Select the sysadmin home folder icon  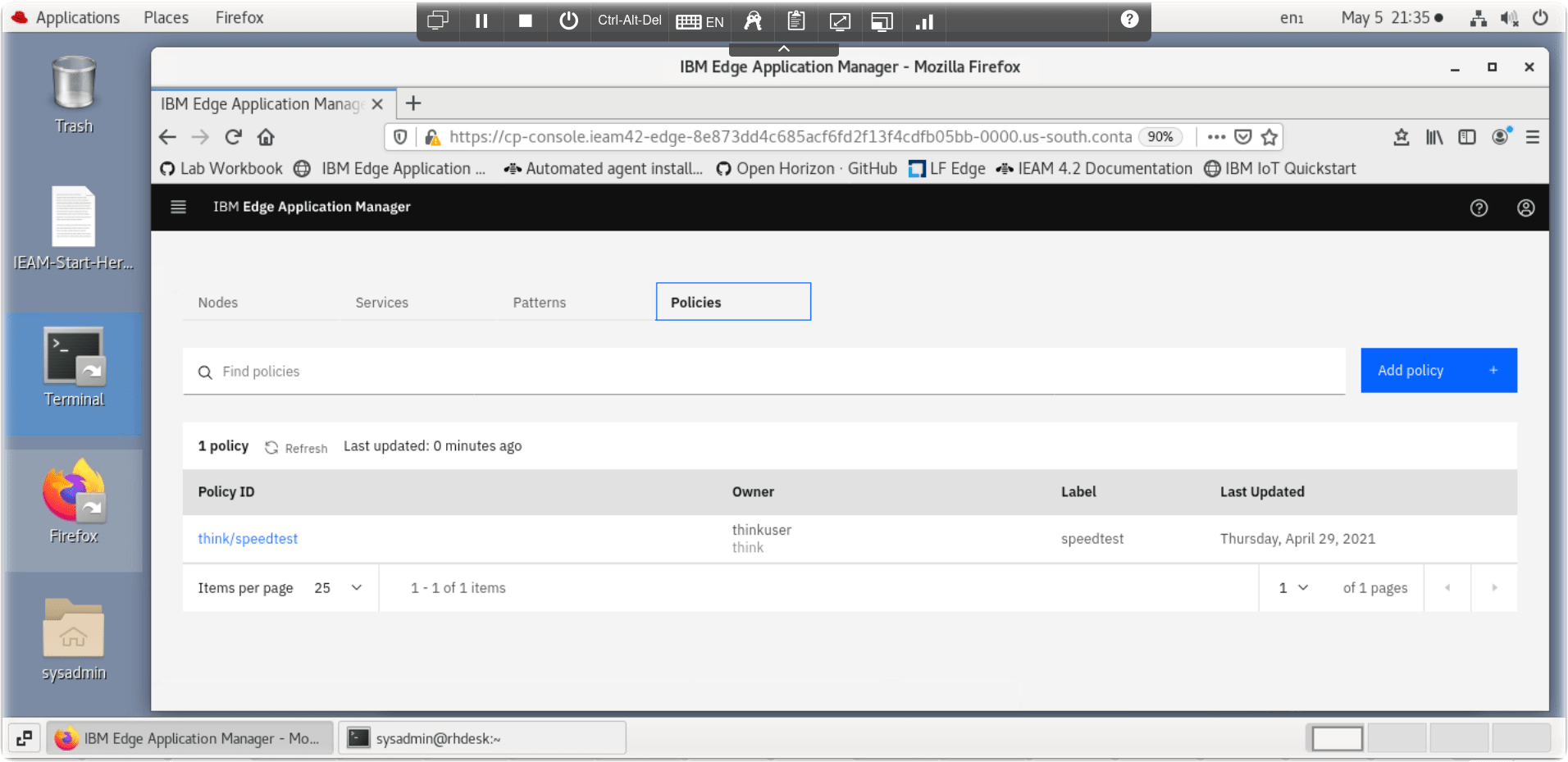pyautogui.click(x=74, y=640)
